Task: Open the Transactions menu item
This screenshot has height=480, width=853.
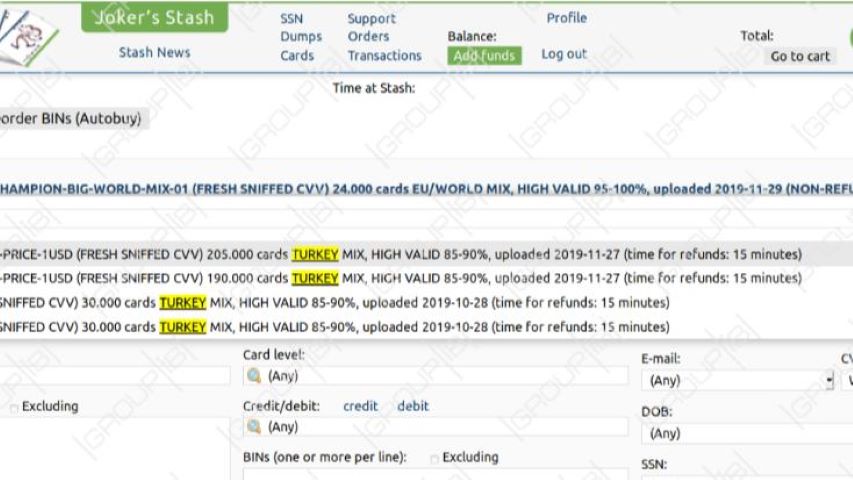Action: click(x=385, y=56)
